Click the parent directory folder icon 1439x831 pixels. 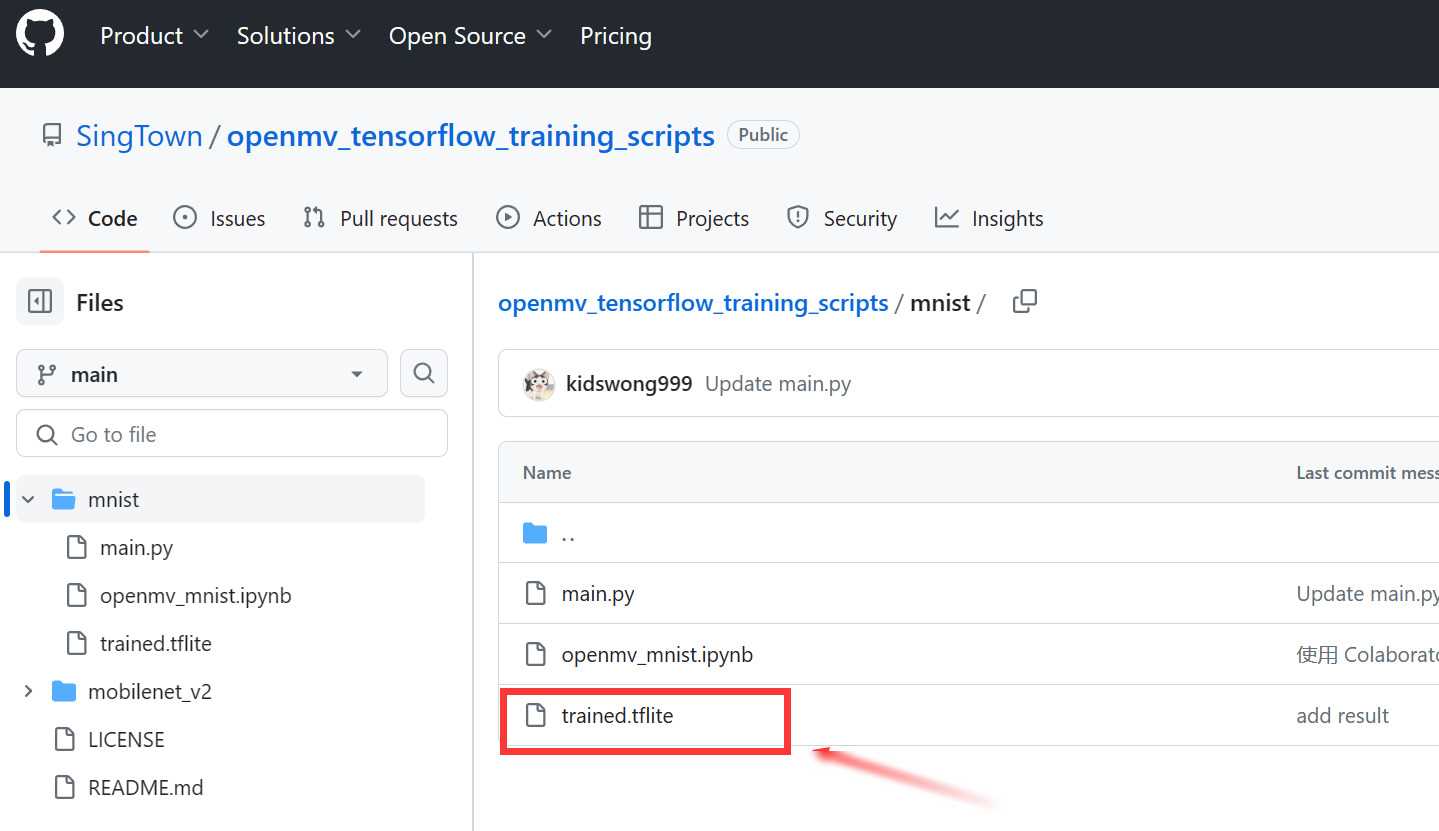(535, 533)
